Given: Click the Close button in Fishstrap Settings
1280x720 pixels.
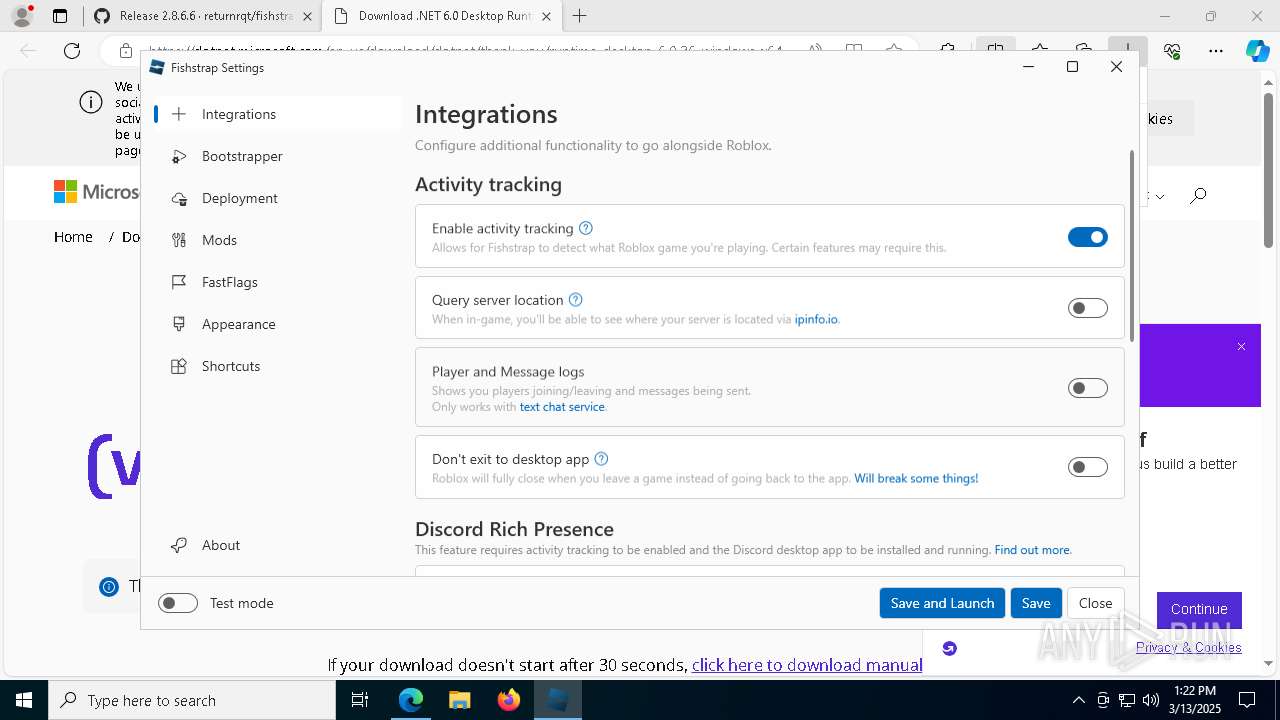Looking at the screenshot, I should pos(1095,603).
